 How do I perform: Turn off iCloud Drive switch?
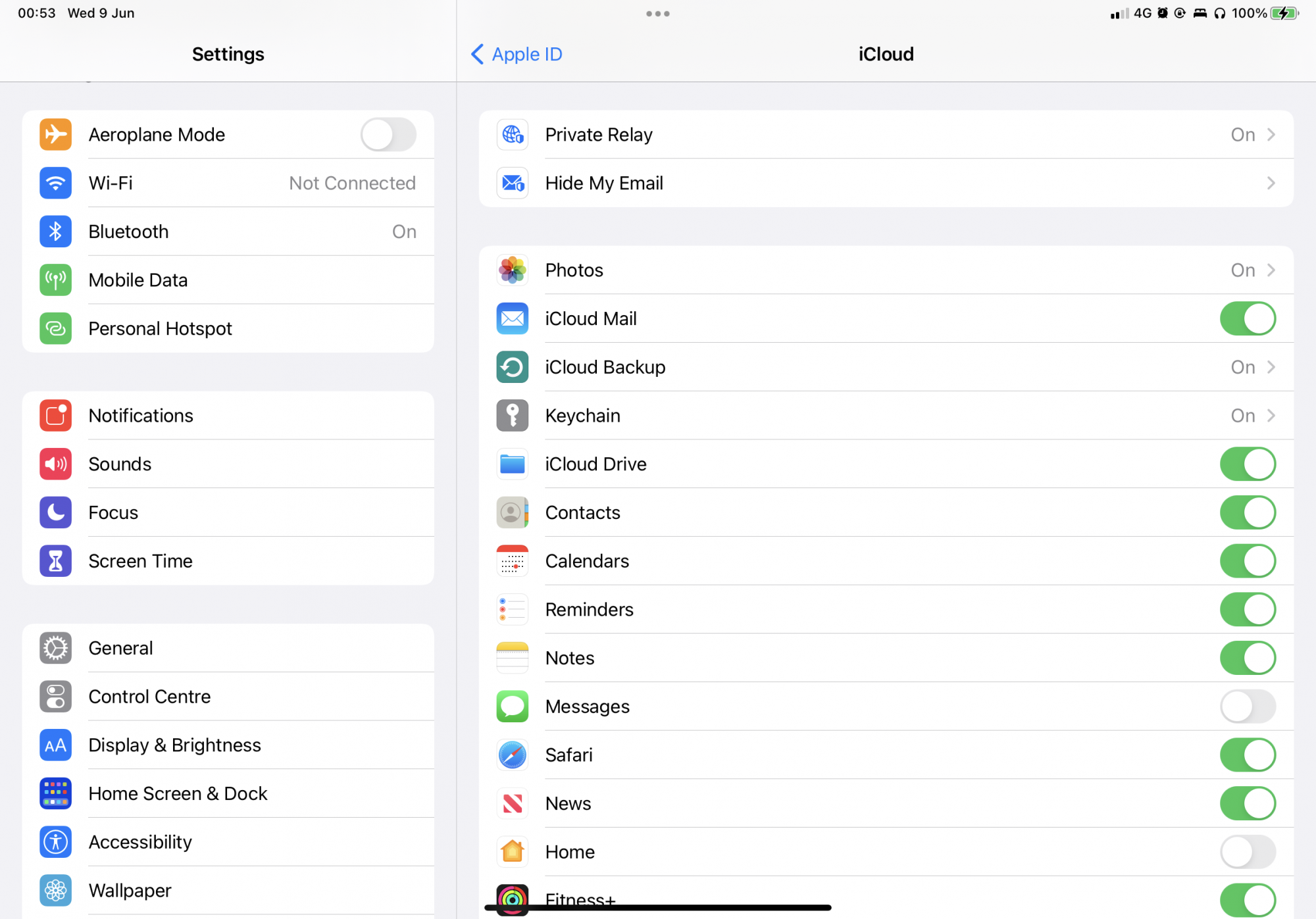tap(1248, 464)
